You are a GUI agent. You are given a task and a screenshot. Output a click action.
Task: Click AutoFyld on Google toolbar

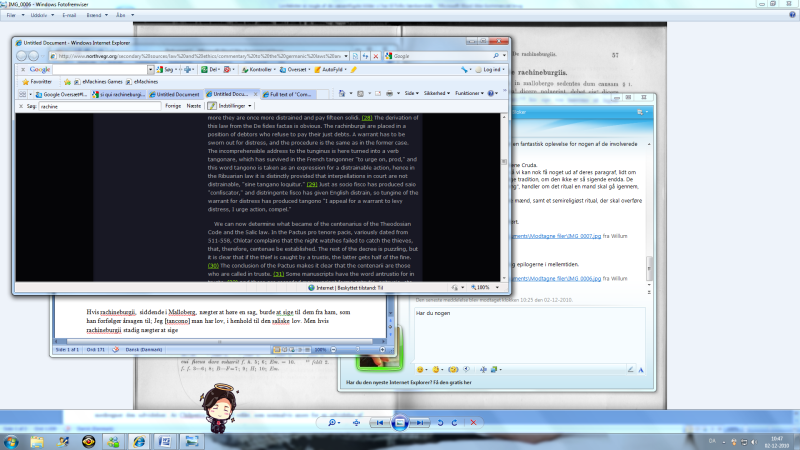coord(330,69)
